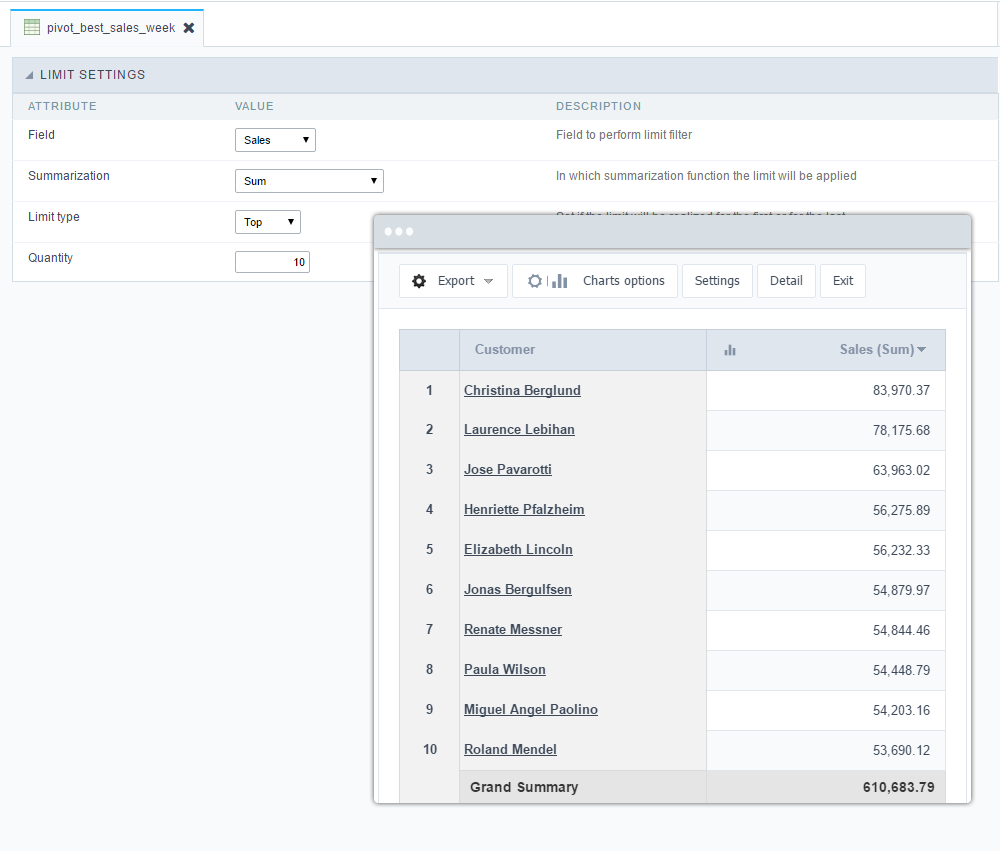The image size is (1000, 851).
Task: Click the sales value 78,175.68
Action: coord(901,431)
